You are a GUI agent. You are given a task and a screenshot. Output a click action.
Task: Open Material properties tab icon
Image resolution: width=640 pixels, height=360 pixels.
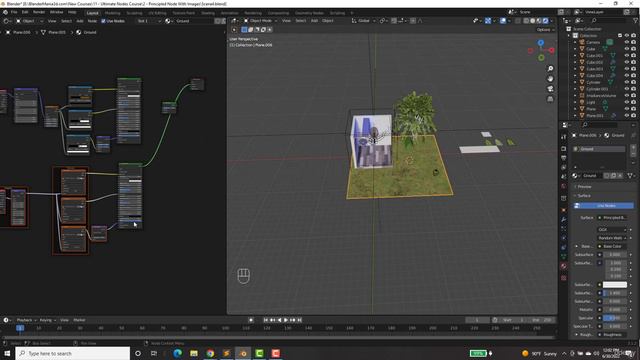564,266
